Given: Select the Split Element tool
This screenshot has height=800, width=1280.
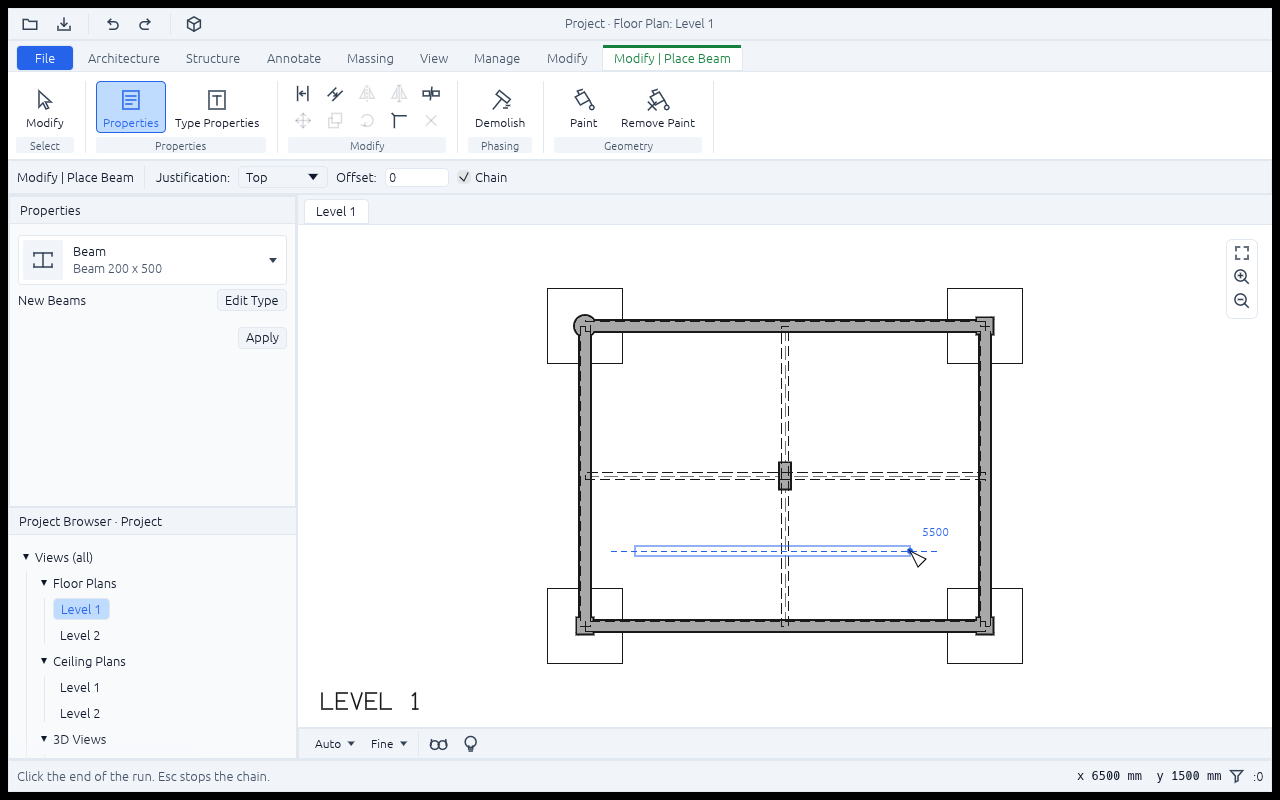Looking at the screenshot, I should [x=431, y=94].
